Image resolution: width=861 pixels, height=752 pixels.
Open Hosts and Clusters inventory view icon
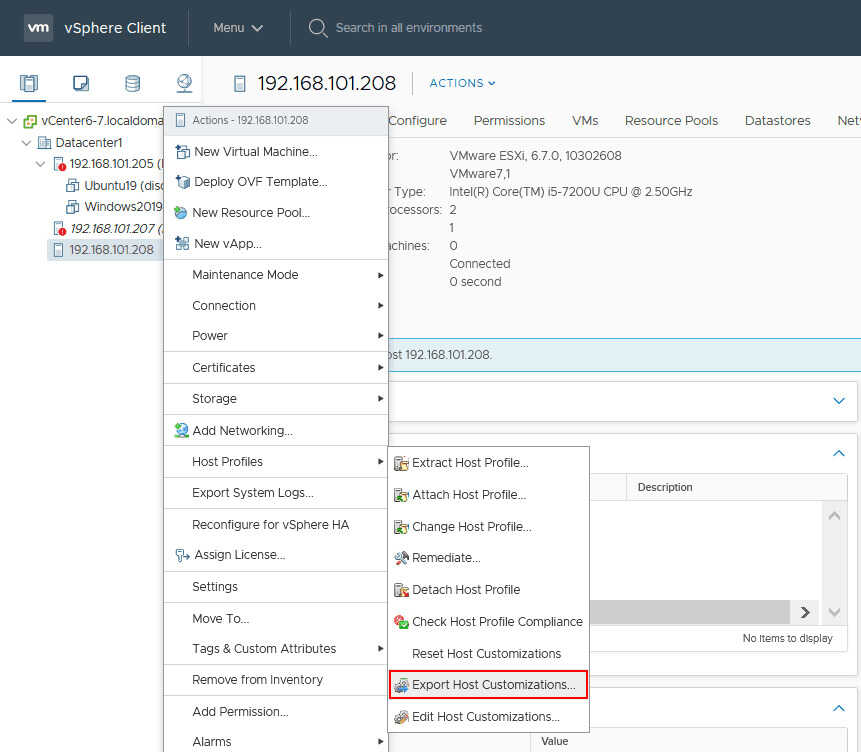[29, 83]
